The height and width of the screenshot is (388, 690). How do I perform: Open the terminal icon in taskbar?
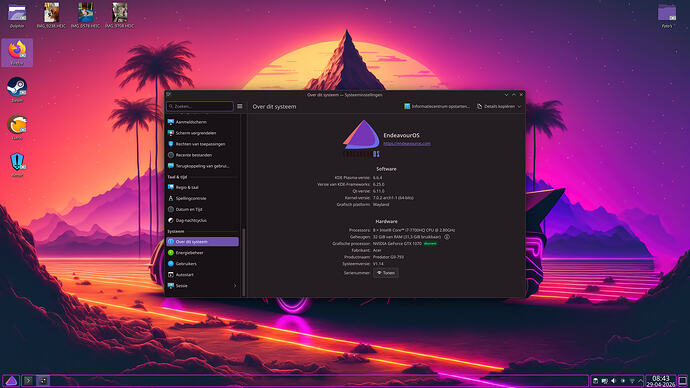[x=28, y=381]
